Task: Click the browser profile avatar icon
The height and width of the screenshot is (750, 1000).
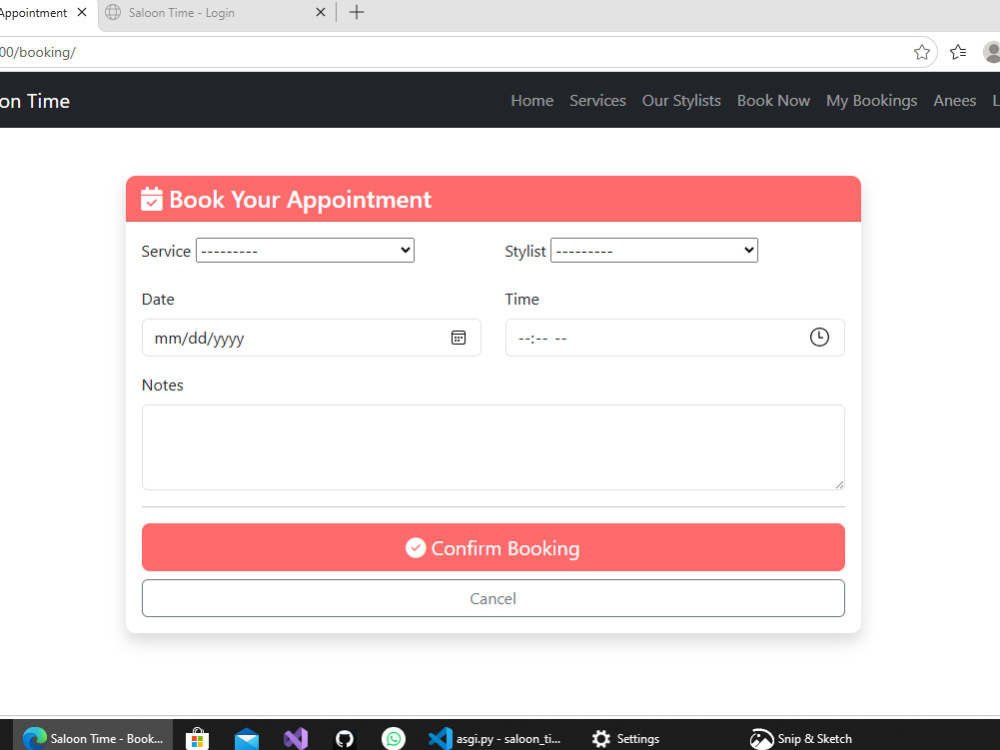Action: [992, 52]
